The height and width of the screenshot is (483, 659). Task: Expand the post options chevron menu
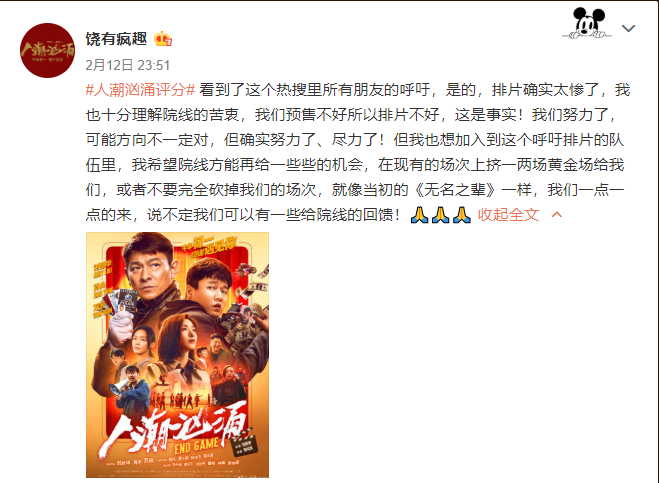[x=628, y=28]
